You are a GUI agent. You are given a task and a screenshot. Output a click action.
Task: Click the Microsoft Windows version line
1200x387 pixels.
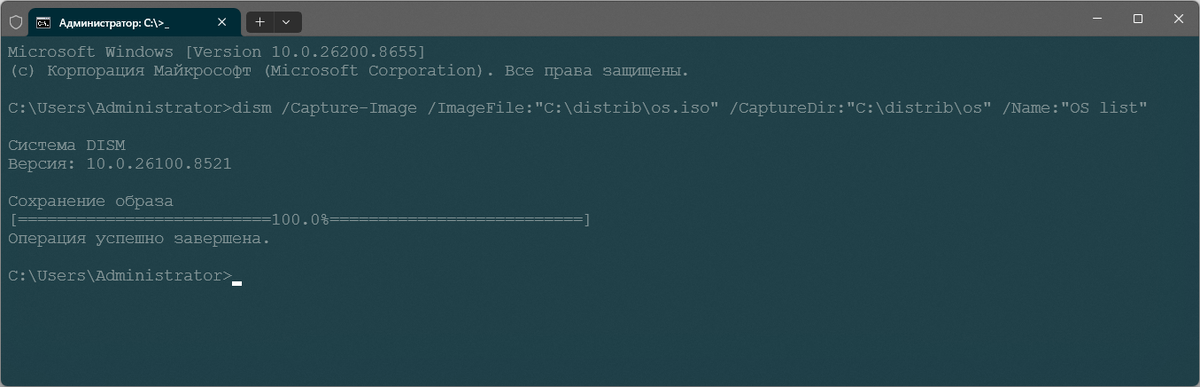(x=217, y=51)
